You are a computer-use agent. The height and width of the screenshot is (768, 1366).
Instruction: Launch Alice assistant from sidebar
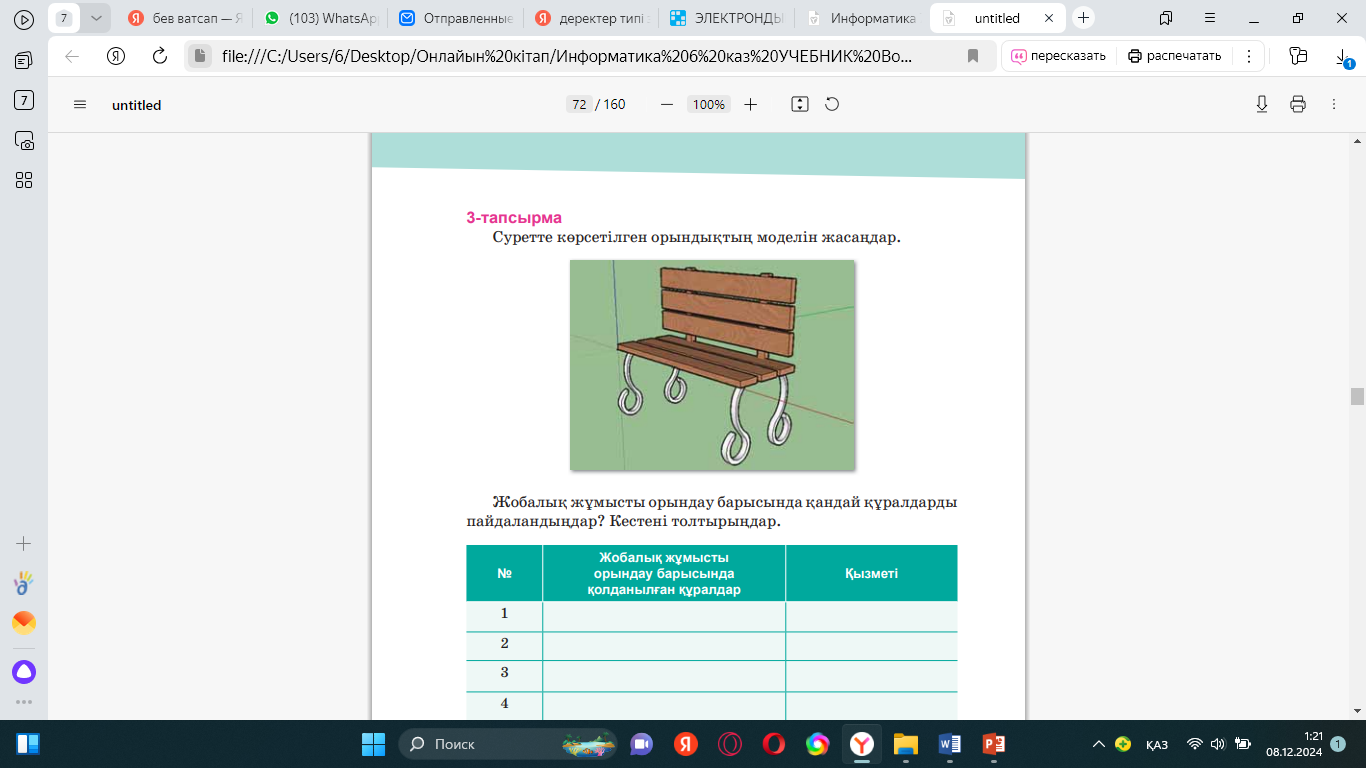(24, 671)
